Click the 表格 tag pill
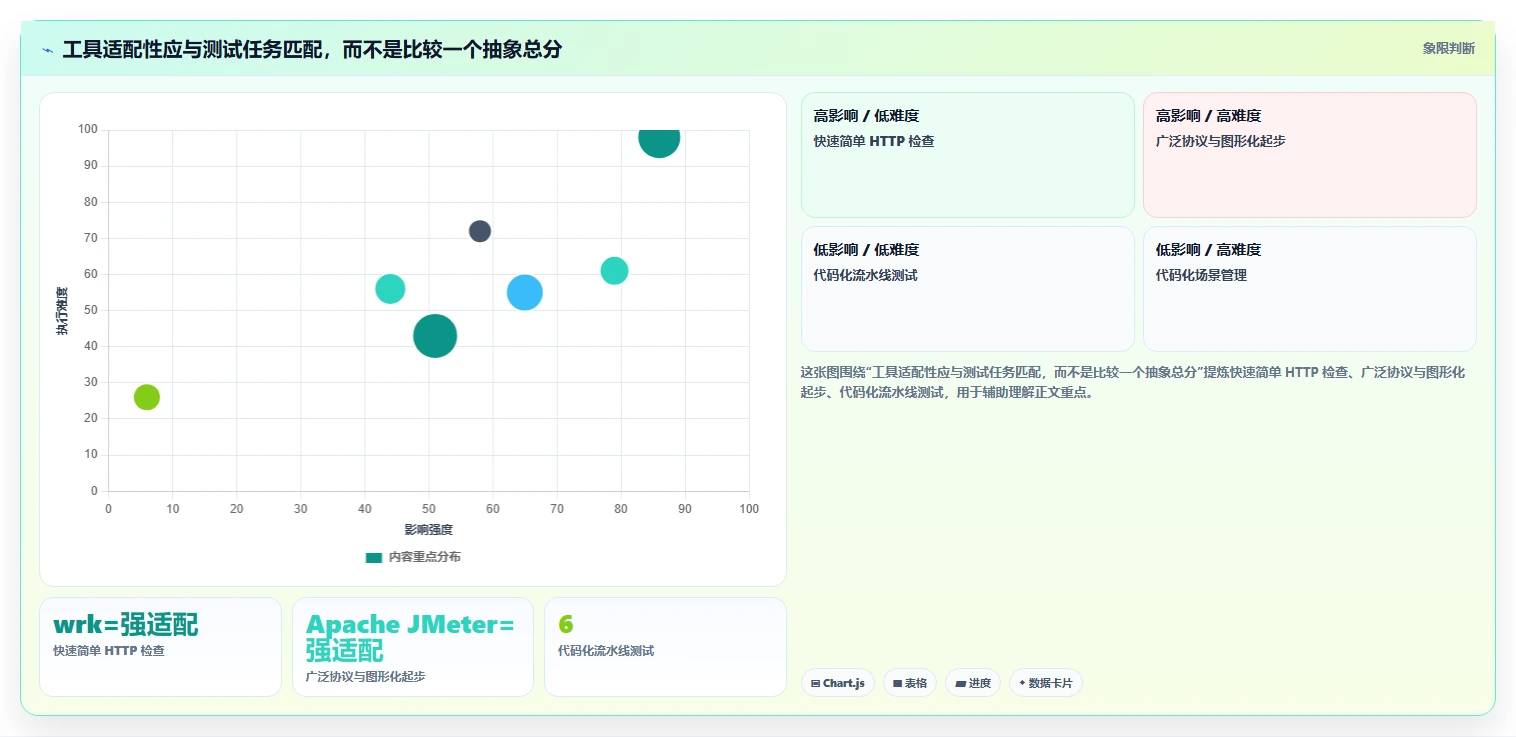The image size is (1516, 737). click(909, 683)
